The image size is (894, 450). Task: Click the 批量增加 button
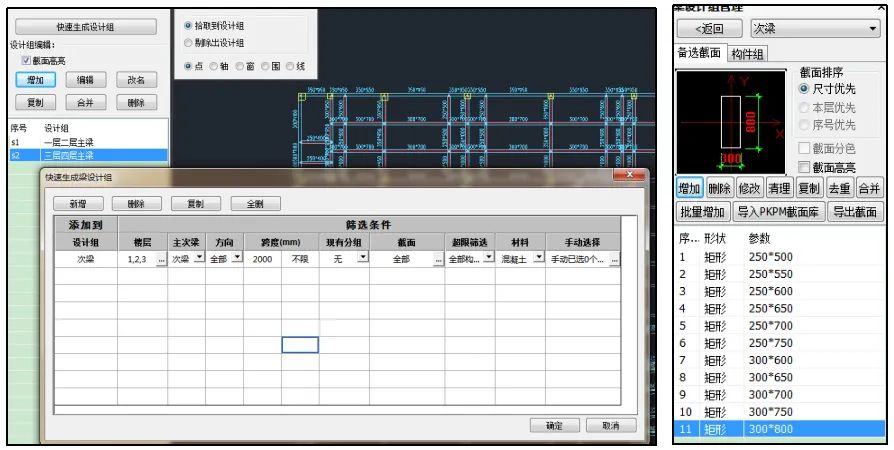tap(702, 212)
